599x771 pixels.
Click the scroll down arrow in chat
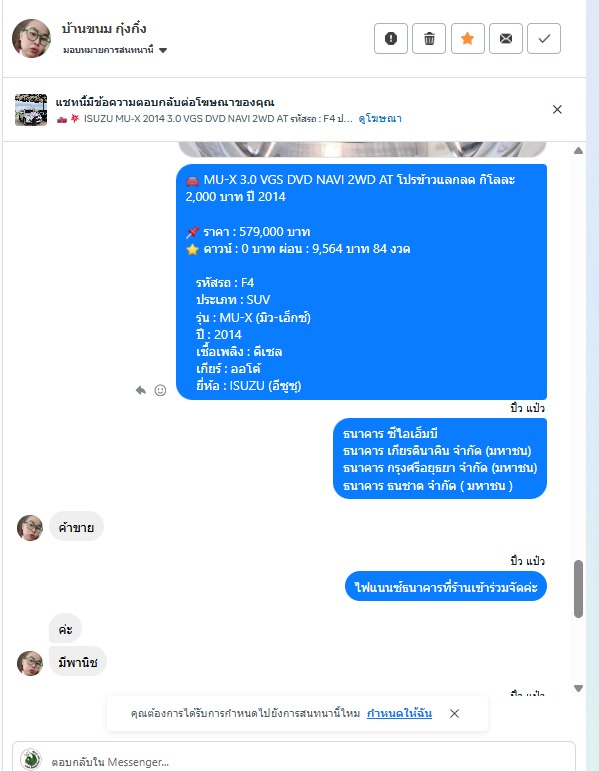coord(578,688)
